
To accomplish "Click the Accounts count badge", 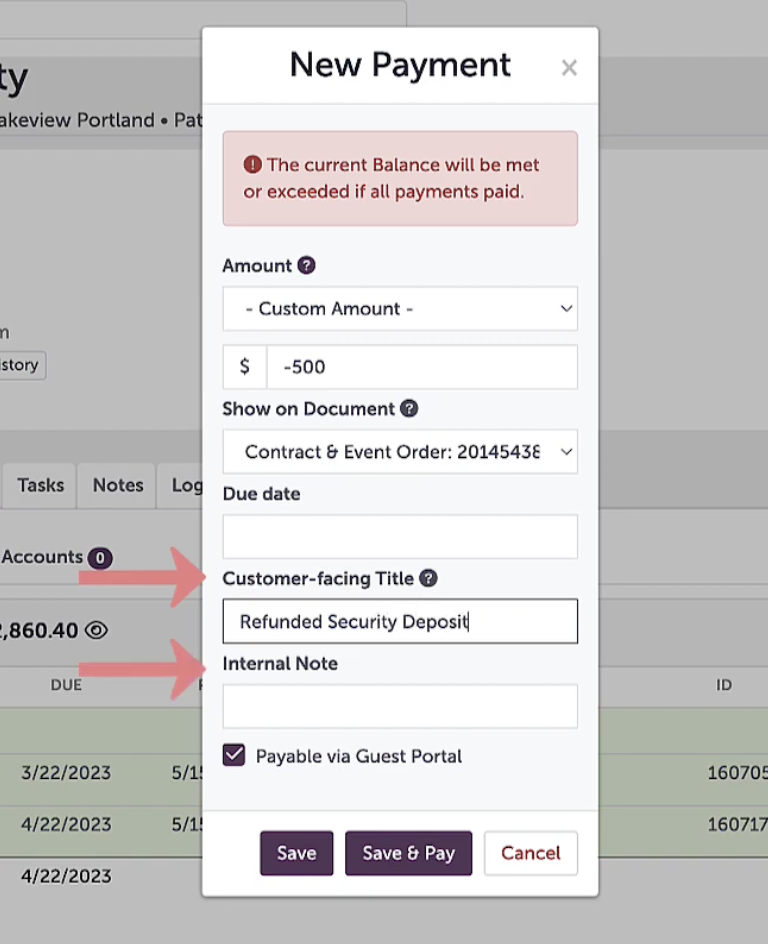I will tap(100, 558).
